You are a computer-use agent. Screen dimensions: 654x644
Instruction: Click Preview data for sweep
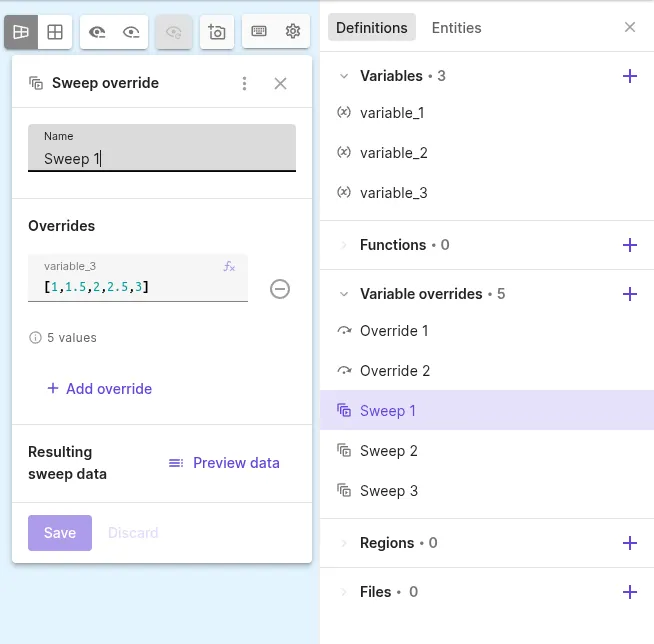(224, 463)
